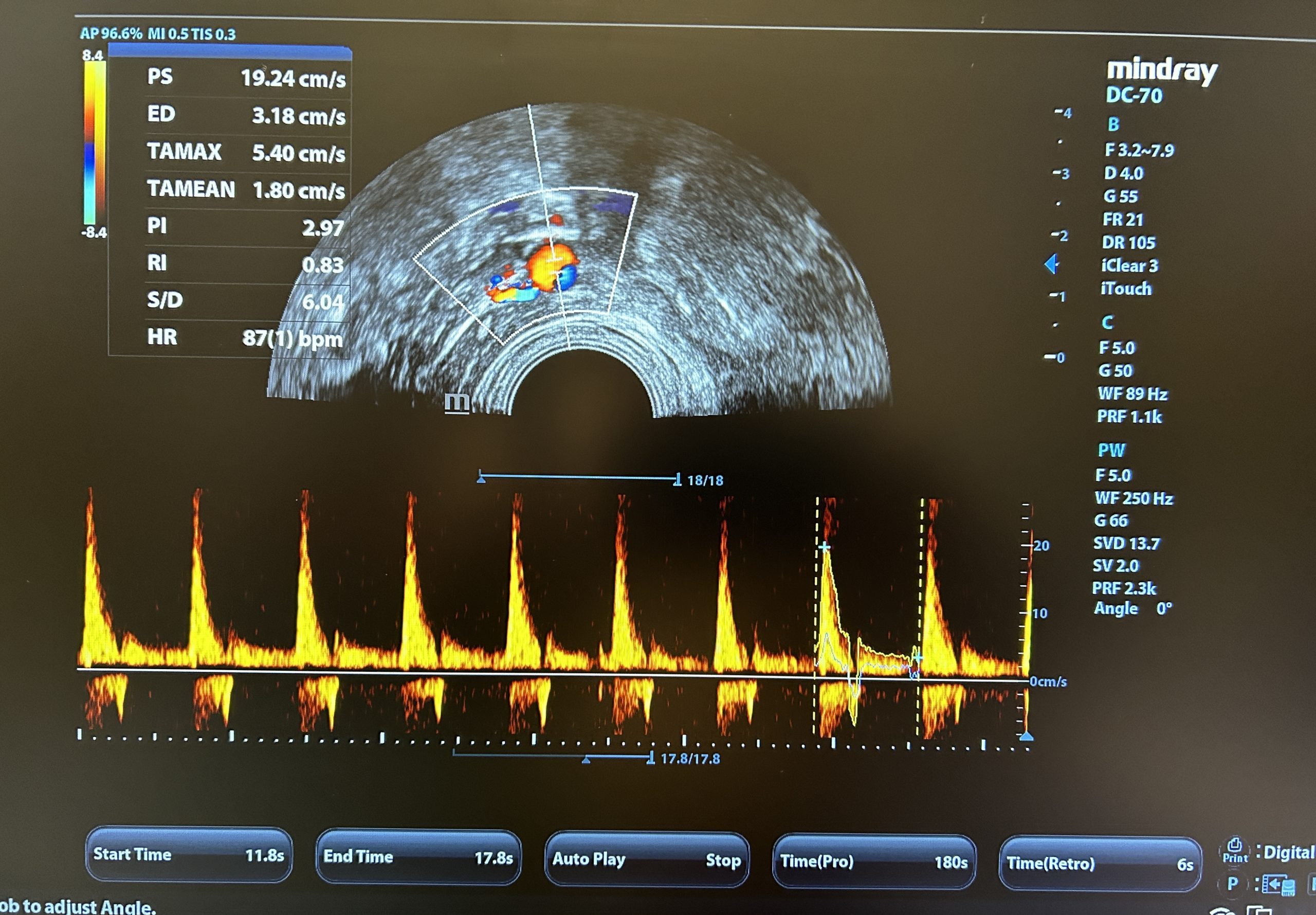Click the blue baseline triangle on Doppler scale
This screenshot has height=915, width=1316.
[1026, 735]
